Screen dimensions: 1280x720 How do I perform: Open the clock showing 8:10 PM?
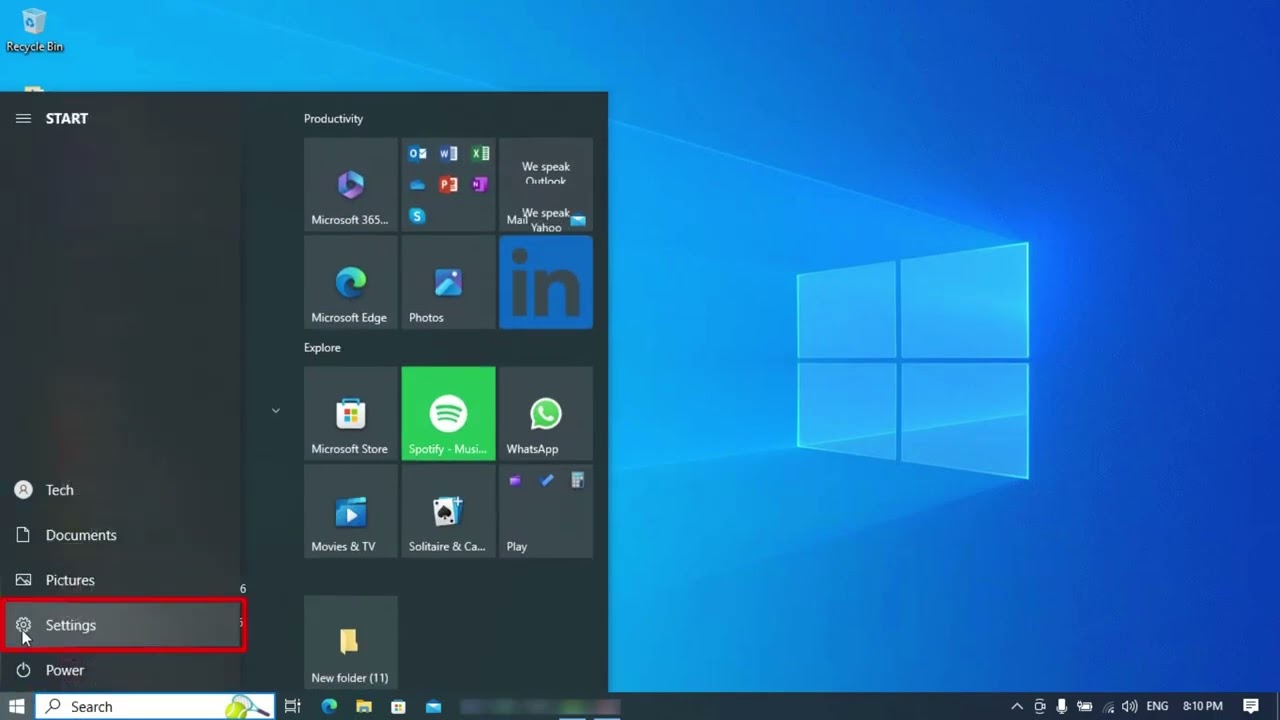[1202, 706]
